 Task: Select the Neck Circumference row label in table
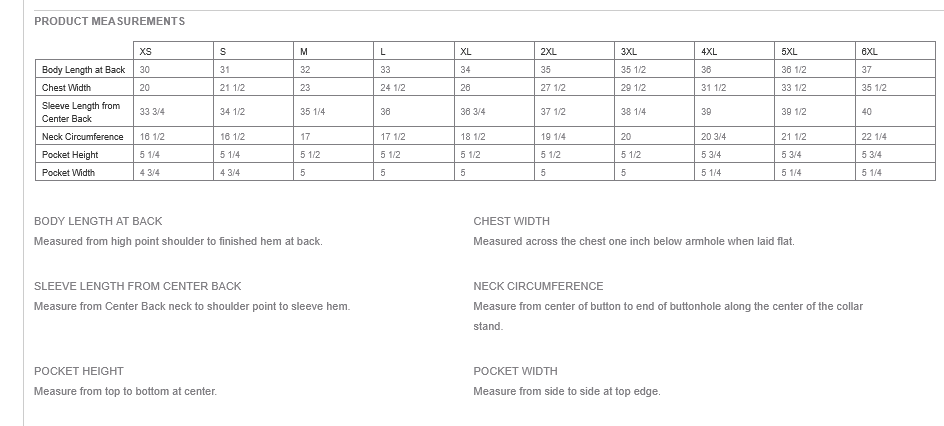tap(83, 136)
